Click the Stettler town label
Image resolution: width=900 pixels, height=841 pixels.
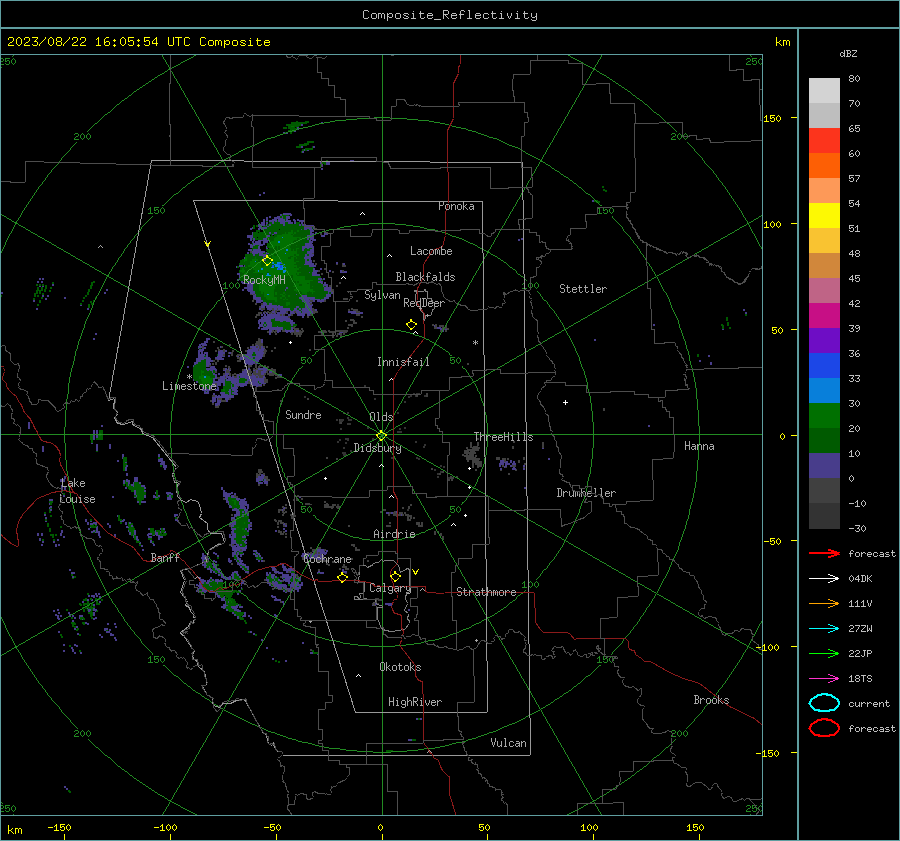click(583, 289)
